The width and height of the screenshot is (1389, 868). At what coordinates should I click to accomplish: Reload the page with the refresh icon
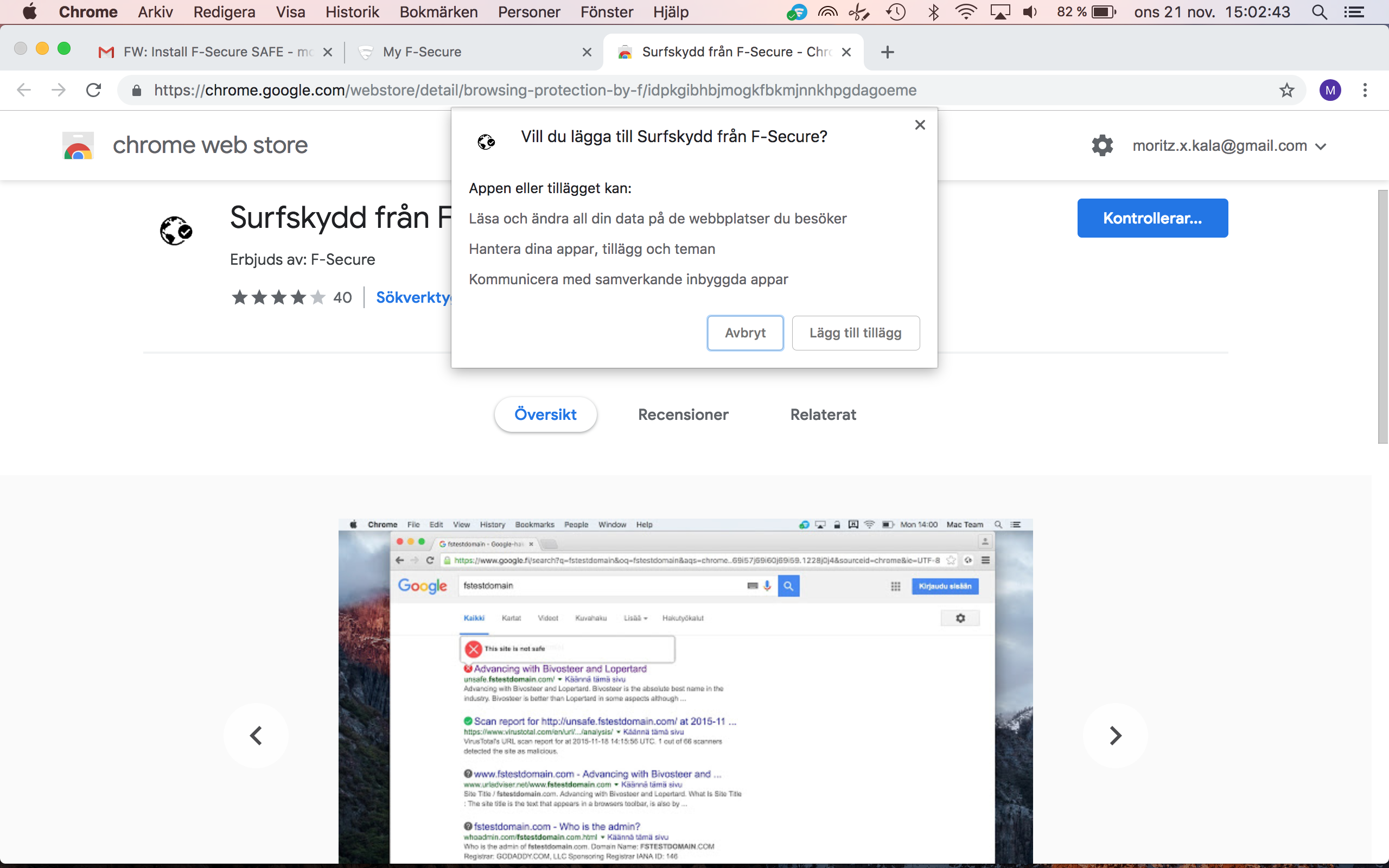click(93, 90)
